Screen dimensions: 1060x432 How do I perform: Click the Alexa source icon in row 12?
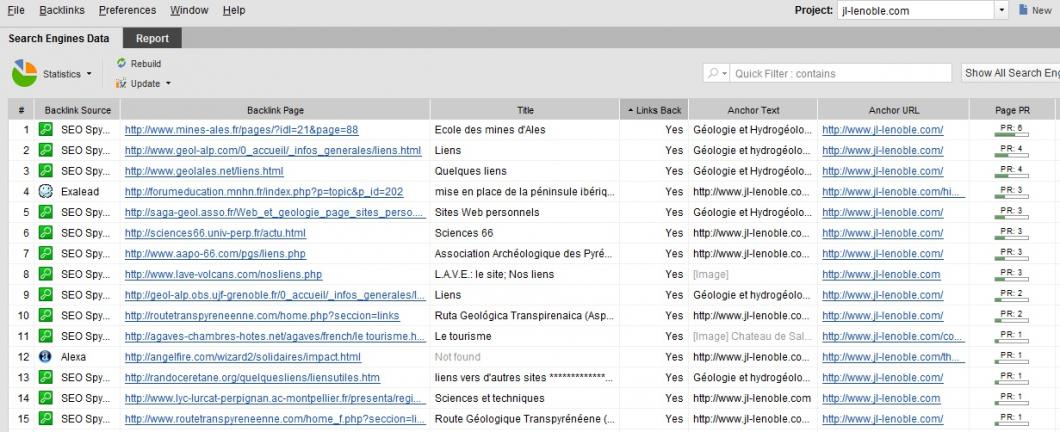[45, 356]
